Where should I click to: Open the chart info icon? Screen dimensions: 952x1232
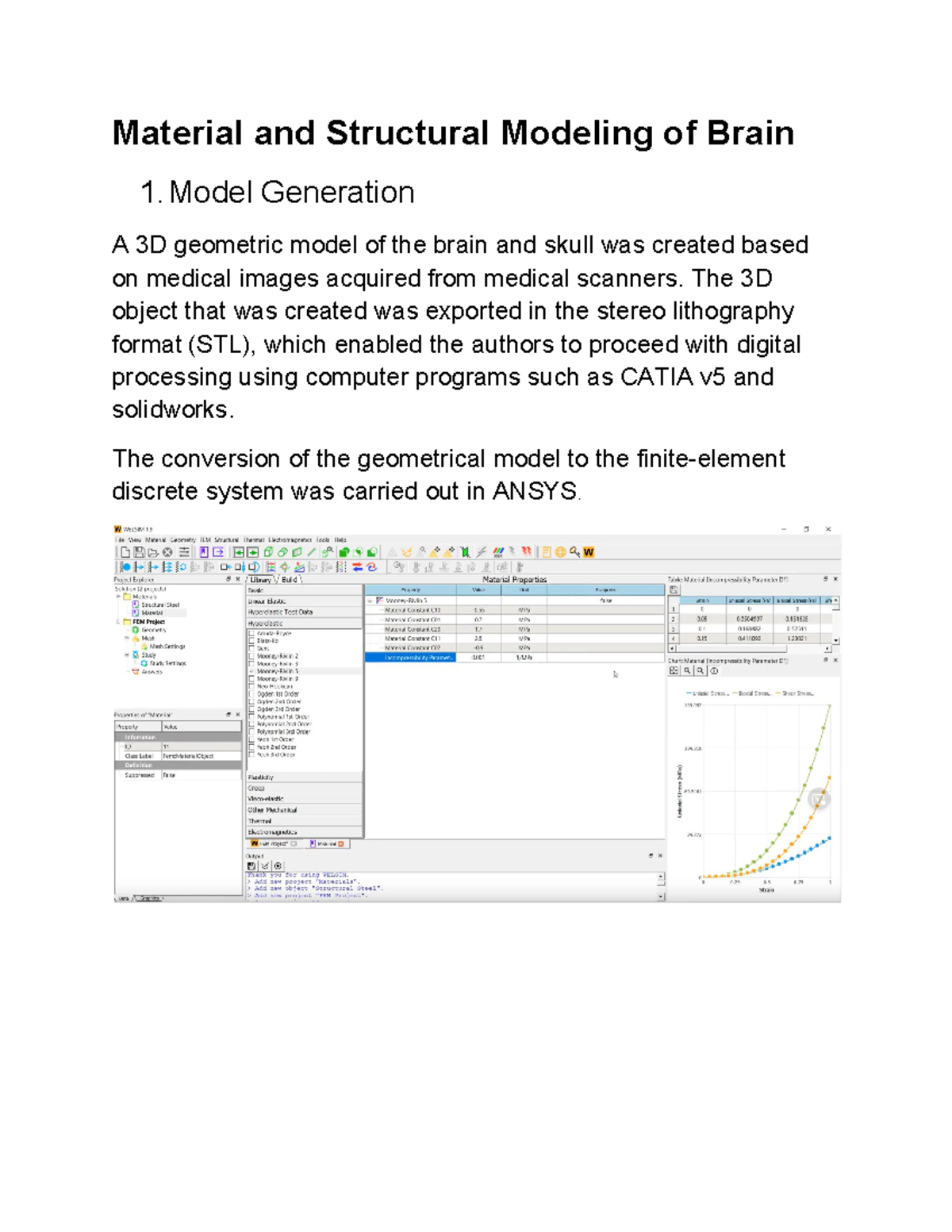715,671
